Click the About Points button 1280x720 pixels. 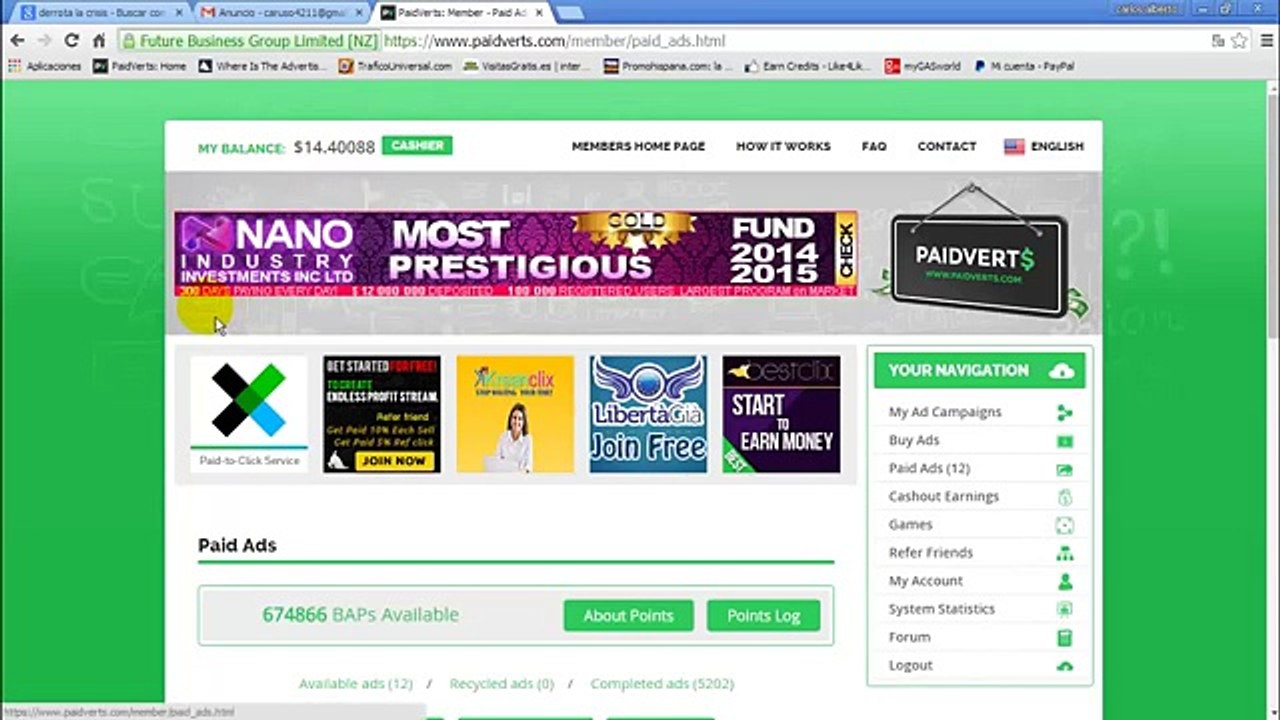[x=628, y=615]
